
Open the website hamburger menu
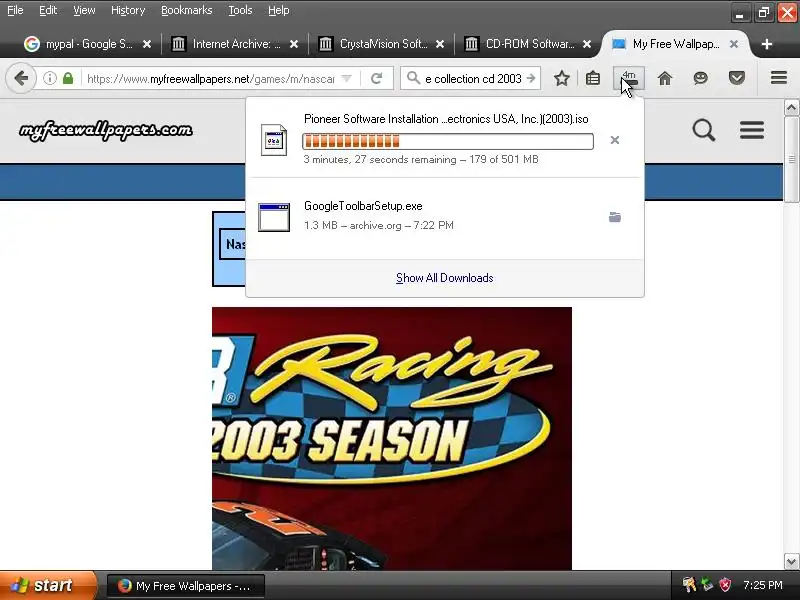point(752,130)
